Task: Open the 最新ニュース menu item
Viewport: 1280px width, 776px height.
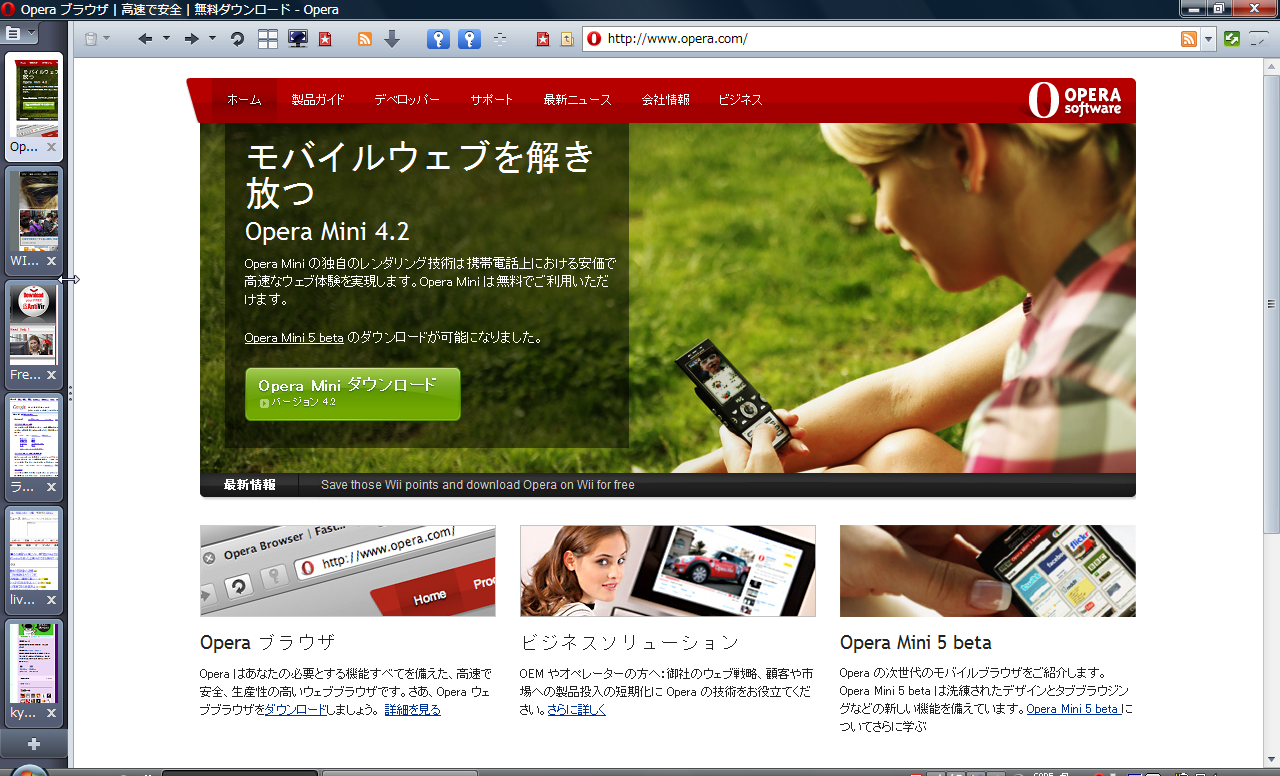Action: [578, 100]
